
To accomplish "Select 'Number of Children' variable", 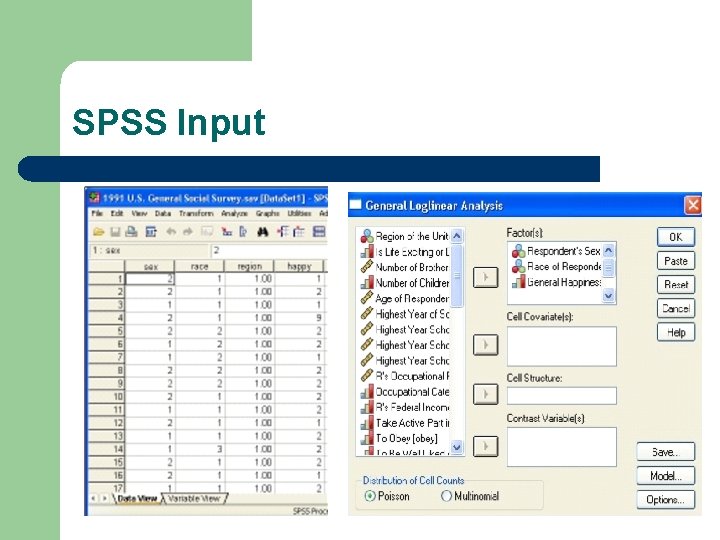I will 405,283.
